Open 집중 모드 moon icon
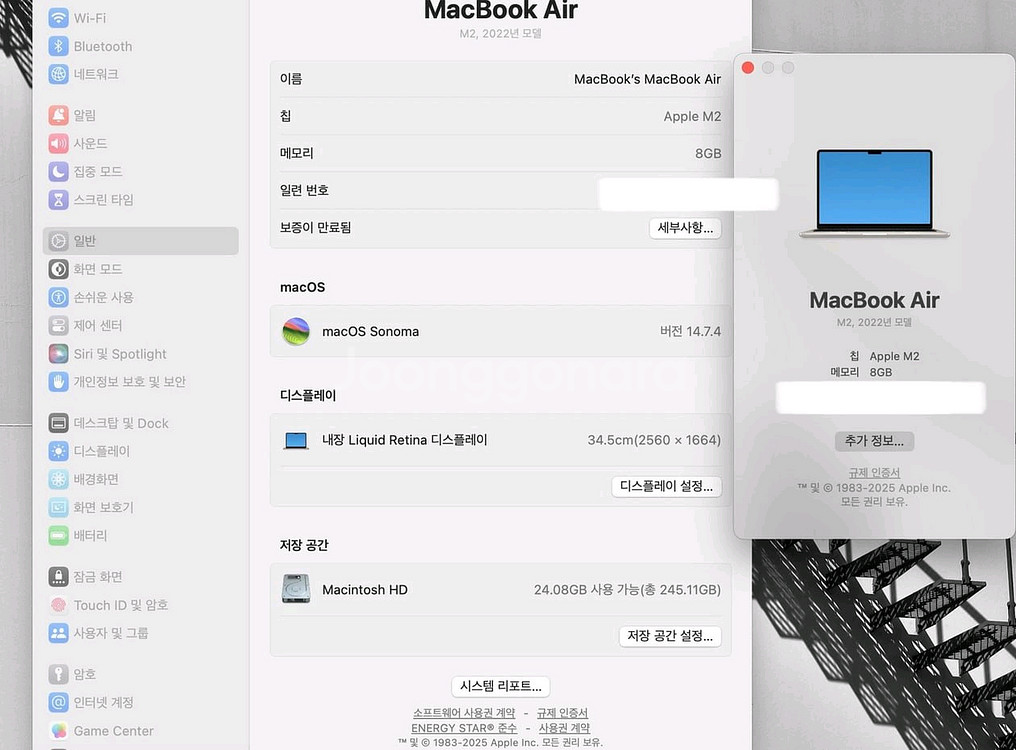Screen dimensions: 1016x750 [58, 171]
